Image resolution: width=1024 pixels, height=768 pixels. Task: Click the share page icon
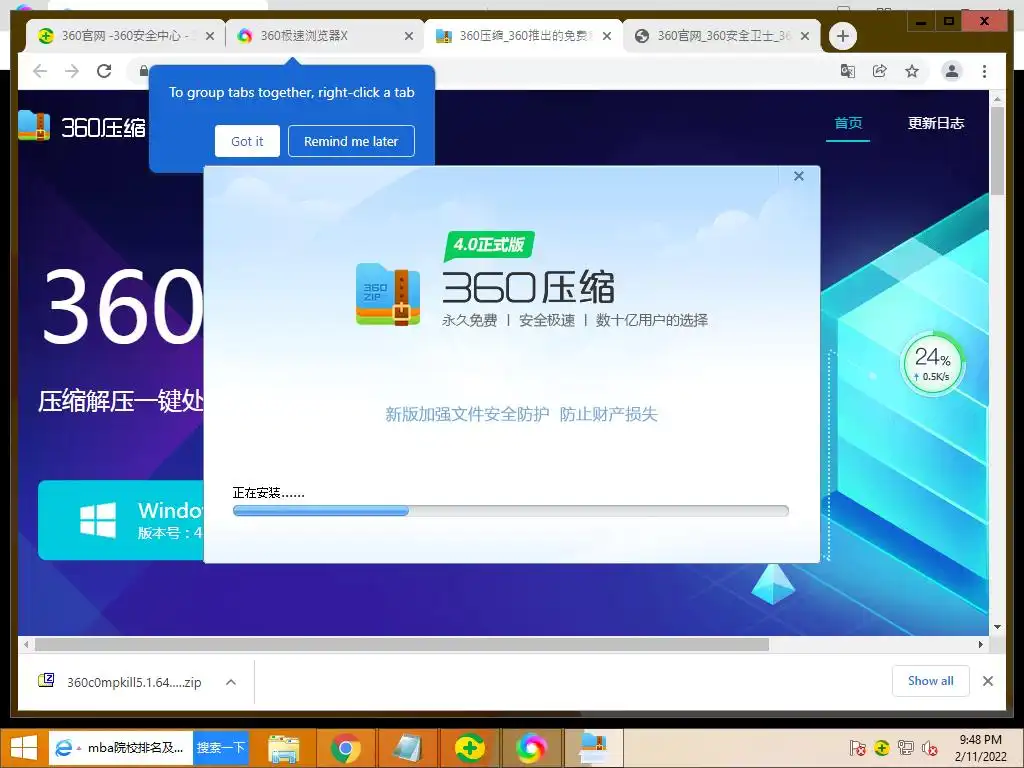point(880,71)
